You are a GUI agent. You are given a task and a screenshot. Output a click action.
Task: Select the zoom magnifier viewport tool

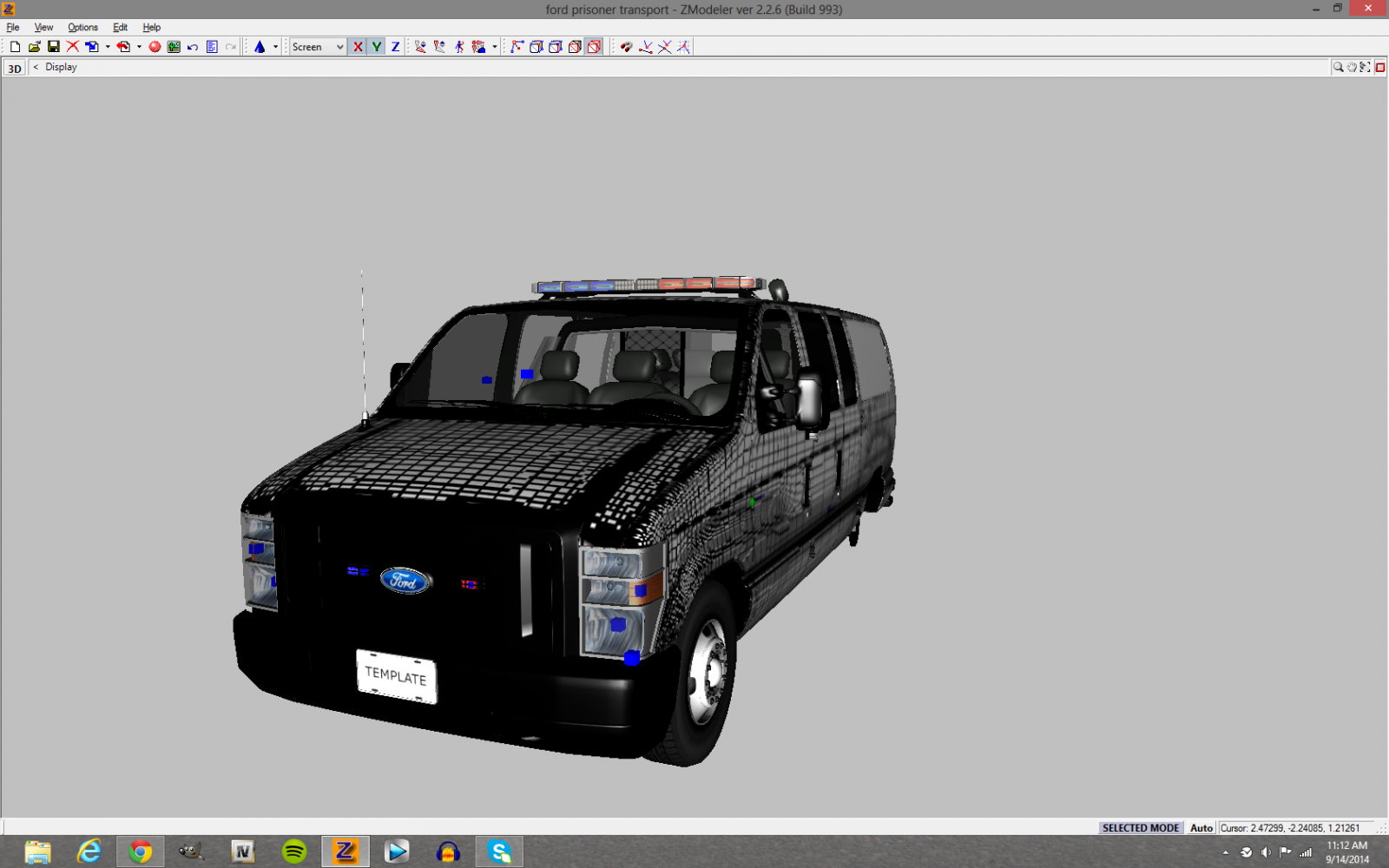pyautogui.click(x=1338, y=67)
